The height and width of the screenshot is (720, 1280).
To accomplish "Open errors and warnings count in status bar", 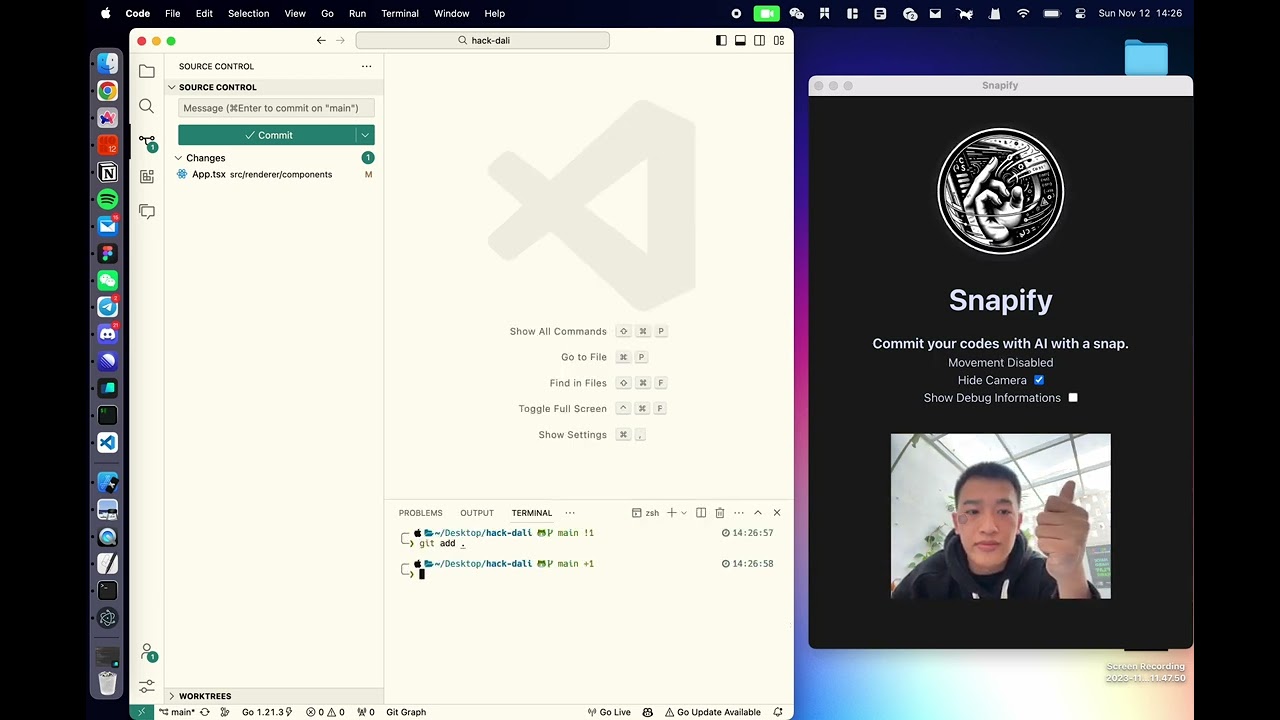I will click(325, 712).
